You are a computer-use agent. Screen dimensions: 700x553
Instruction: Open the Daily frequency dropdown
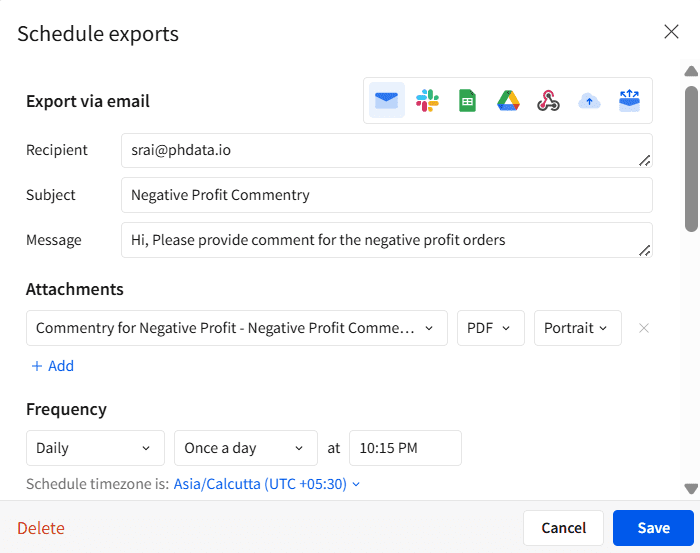[96, 448]
